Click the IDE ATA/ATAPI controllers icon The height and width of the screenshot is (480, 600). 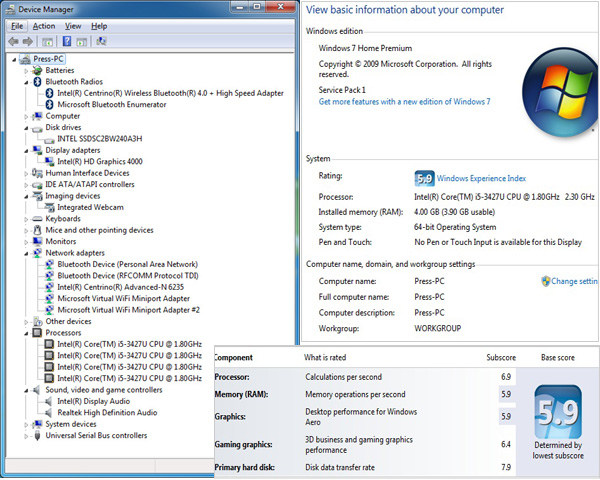[37, 185]
